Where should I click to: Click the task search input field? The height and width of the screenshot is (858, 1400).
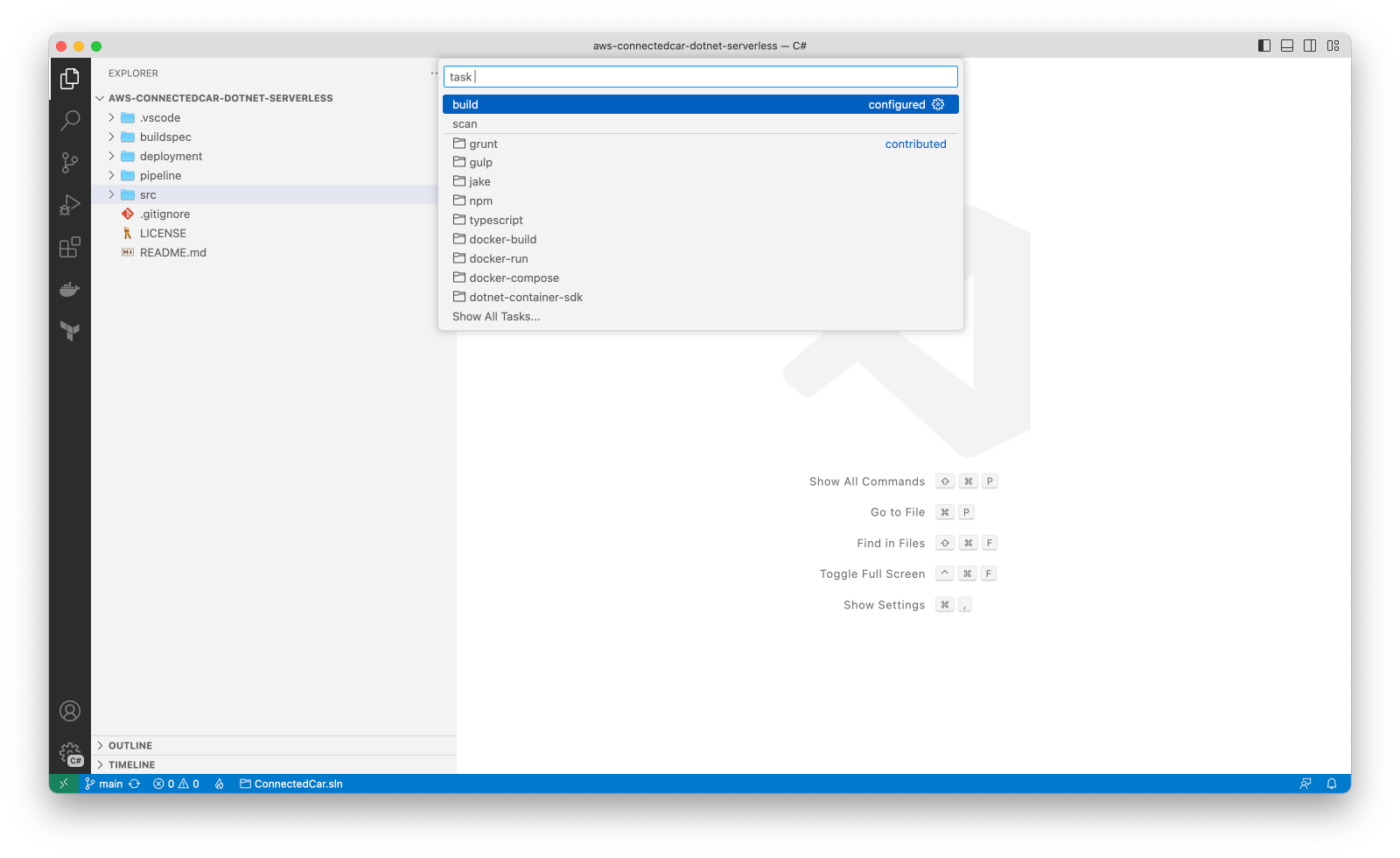tap(701, 77)
